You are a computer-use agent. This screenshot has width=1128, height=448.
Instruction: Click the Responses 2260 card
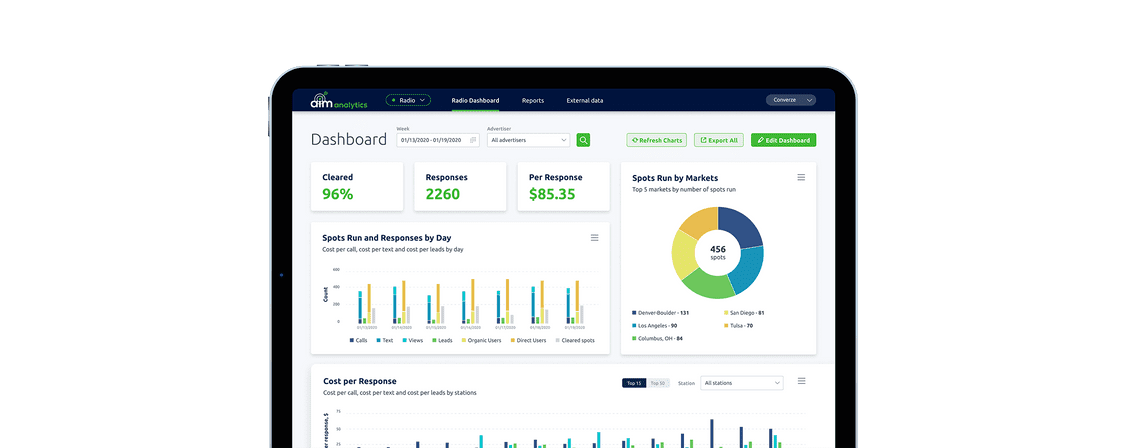(x=460, y=186)
